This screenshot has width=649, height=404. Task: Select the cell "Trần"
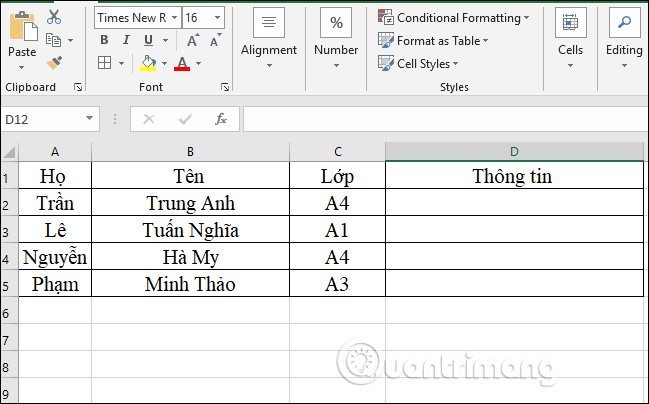[x=55, y=202]
